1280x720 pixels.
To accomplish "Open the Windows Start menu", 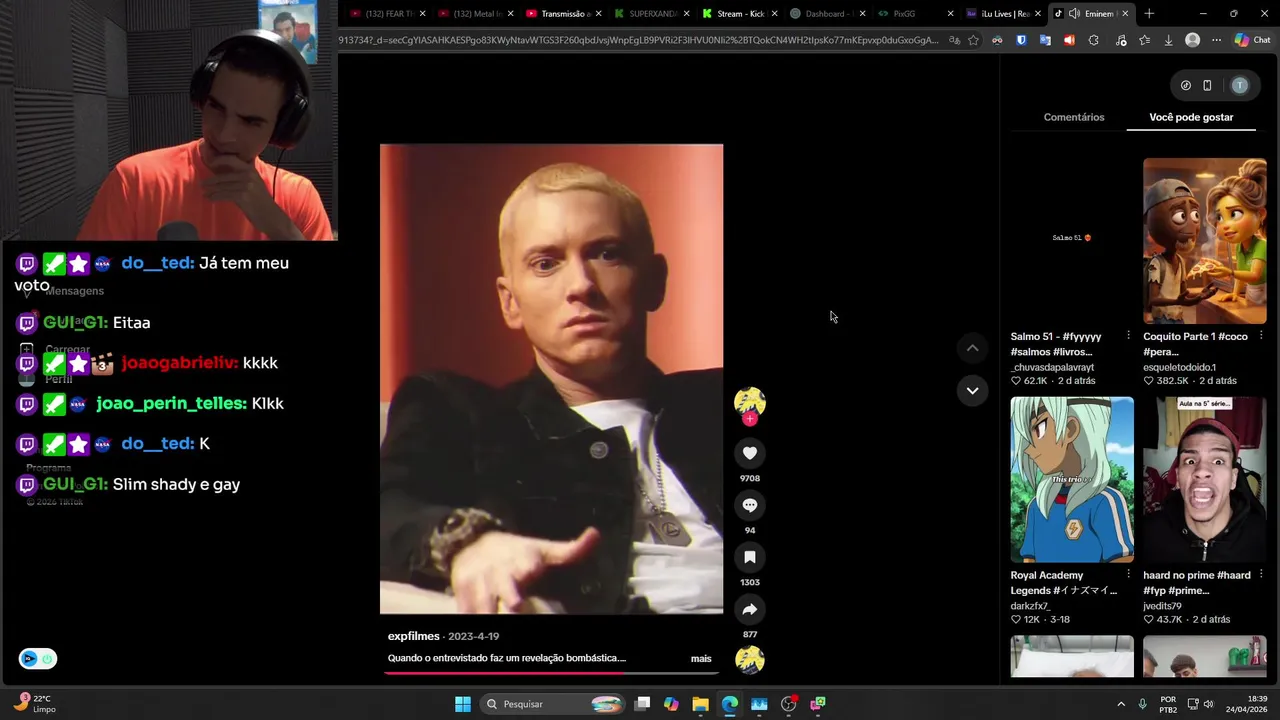I will pos(463,704).
